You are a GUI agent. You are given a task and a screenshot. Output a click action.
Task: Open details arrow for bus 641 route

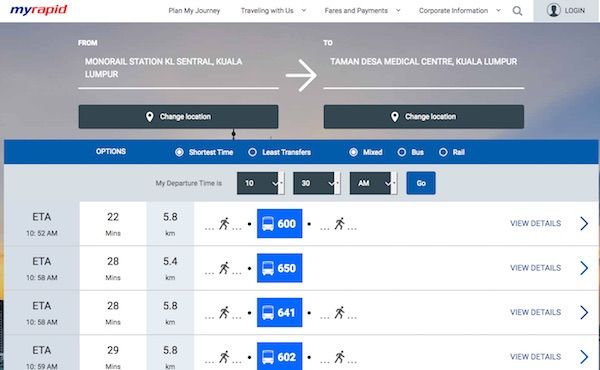point(584,312)
